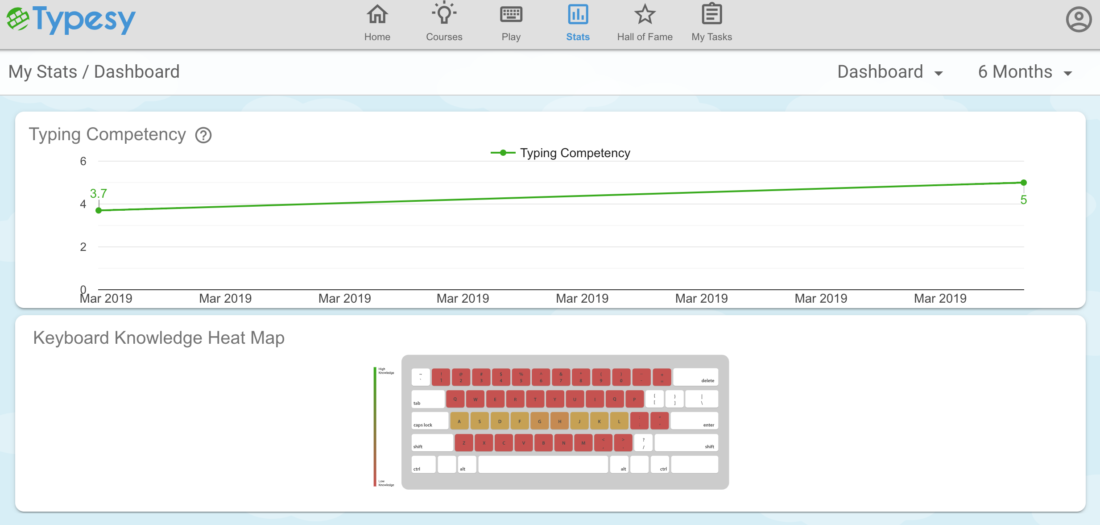Click the delete key on heat map
Image resolution: width=1100 pixels, height=525 pixels.
(x=696, y=377)
